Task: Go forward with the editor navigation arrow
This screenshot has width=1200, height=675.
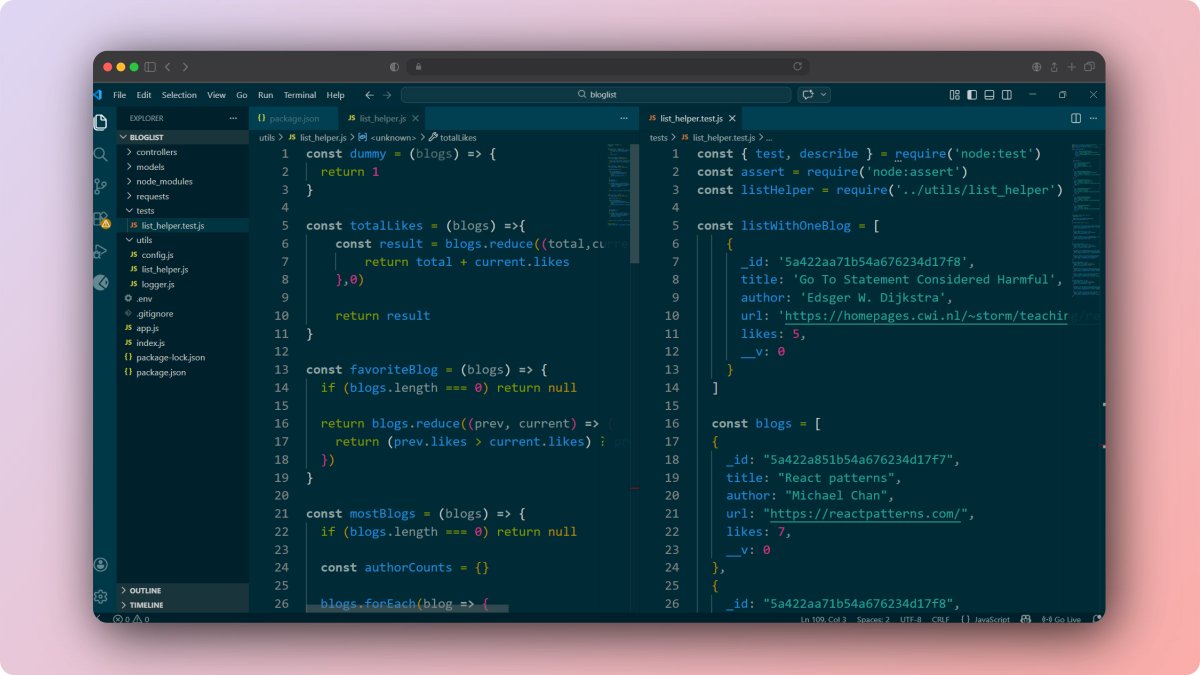Action: 387,95
